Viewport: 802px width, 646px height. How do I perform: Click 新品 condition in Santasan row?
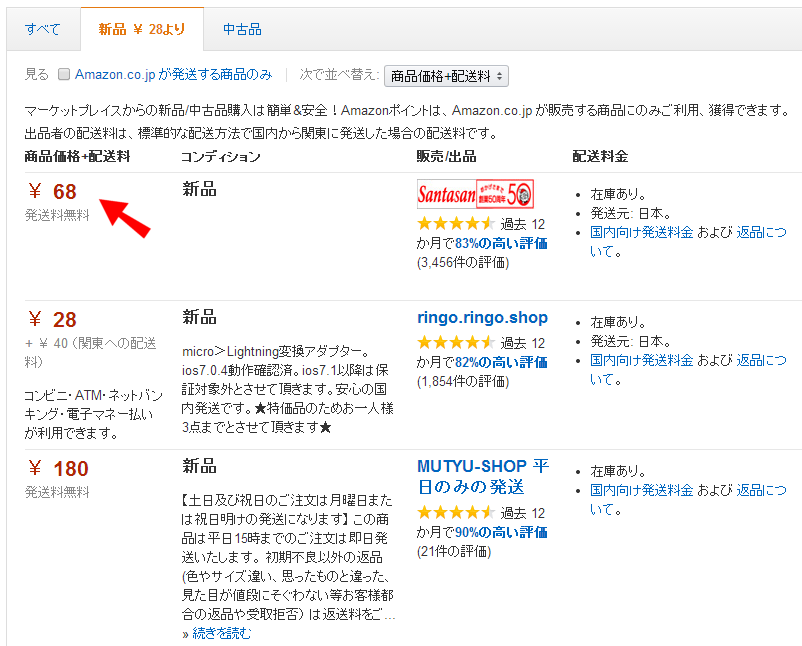click(x=199, y=189)
